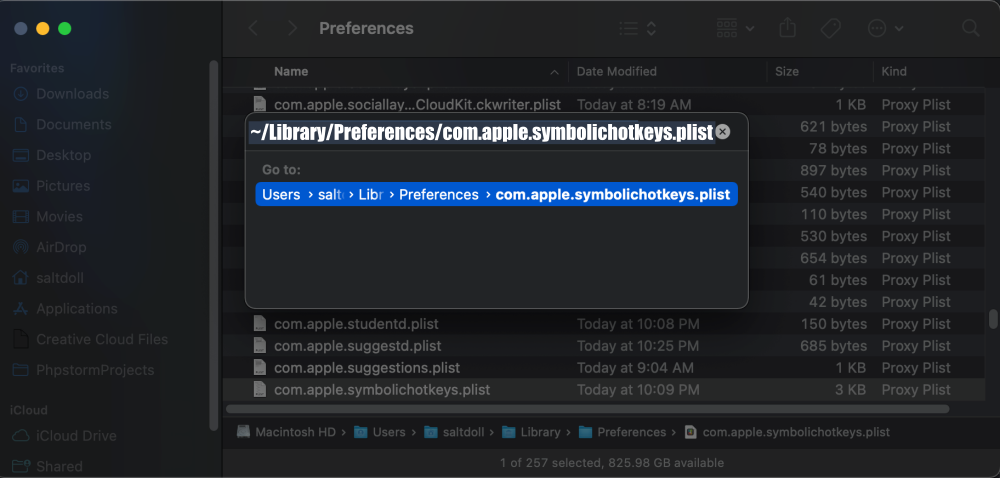1000x478 pixels.
Task: Open the list view switcher
Action: pyautogui.click(x=638, y=29)
